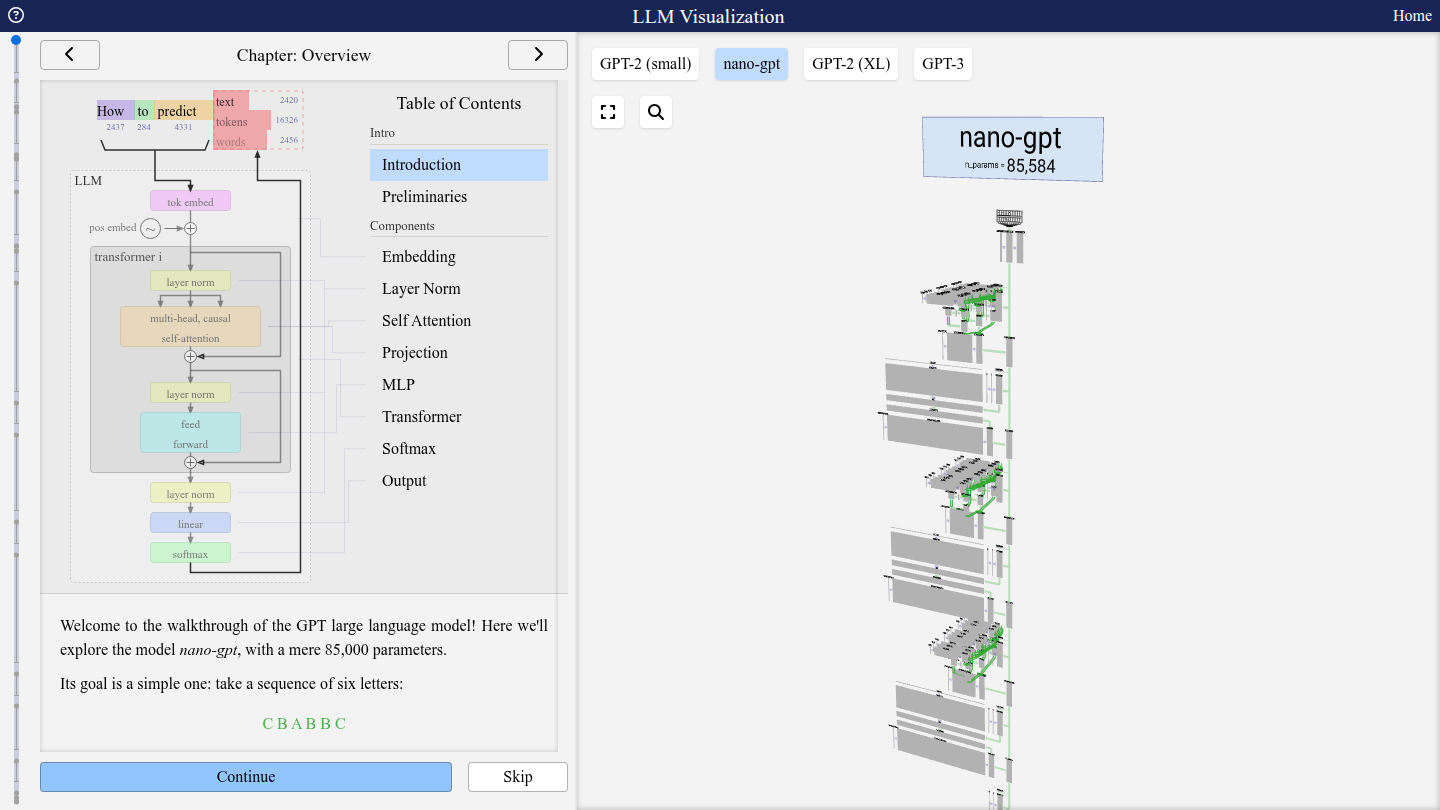Click the Continue button
Screen dimensions: 1440x810
point(246,777)
